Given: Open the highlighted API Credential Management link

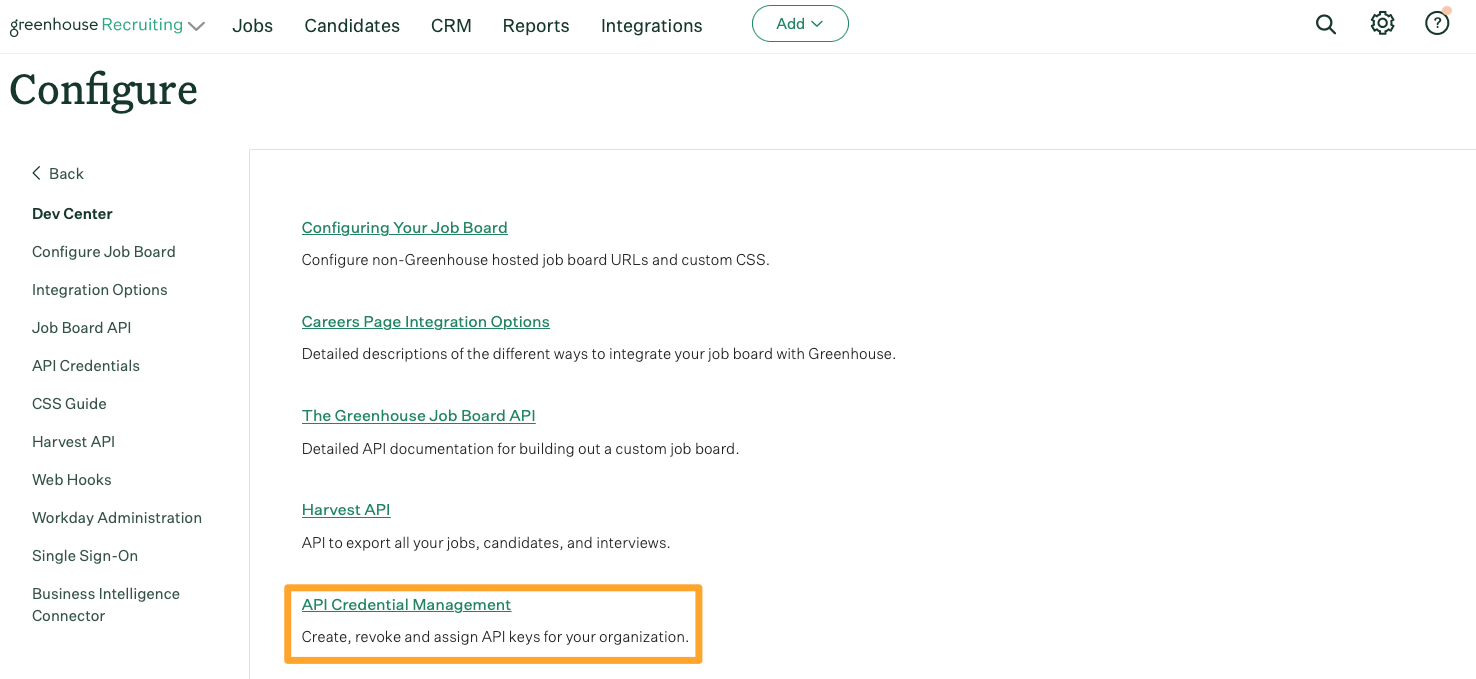Looking at the screenshot, I should [x=406, y=604].
